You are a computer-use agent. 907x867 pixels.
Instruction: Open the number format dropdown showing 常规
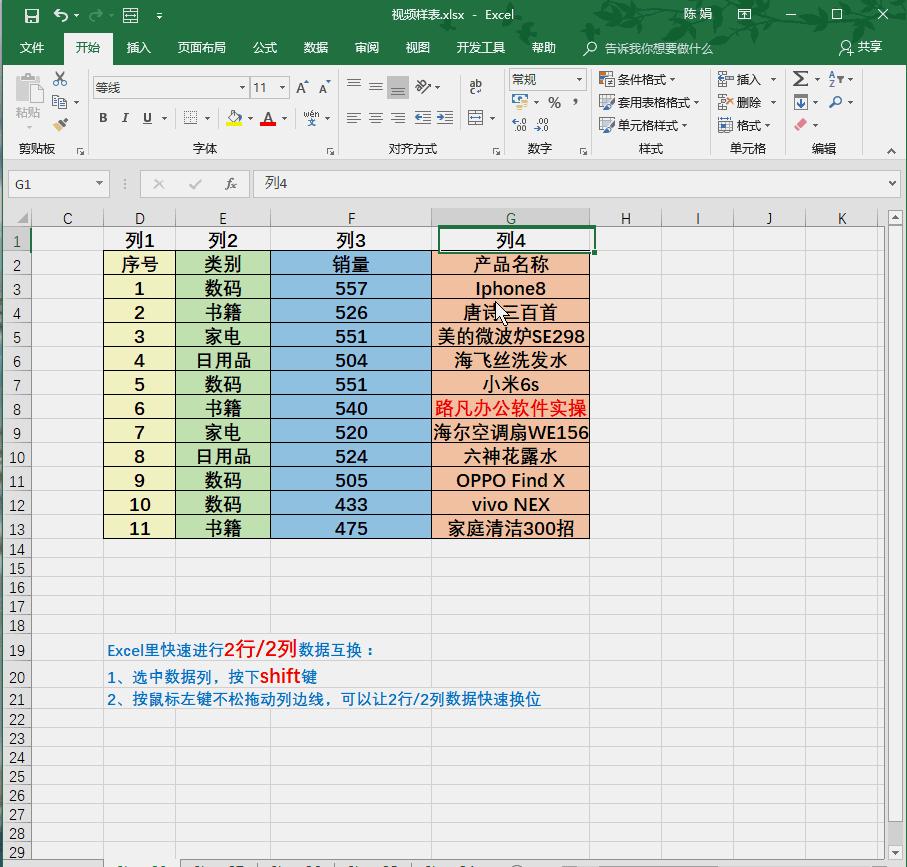577,79
